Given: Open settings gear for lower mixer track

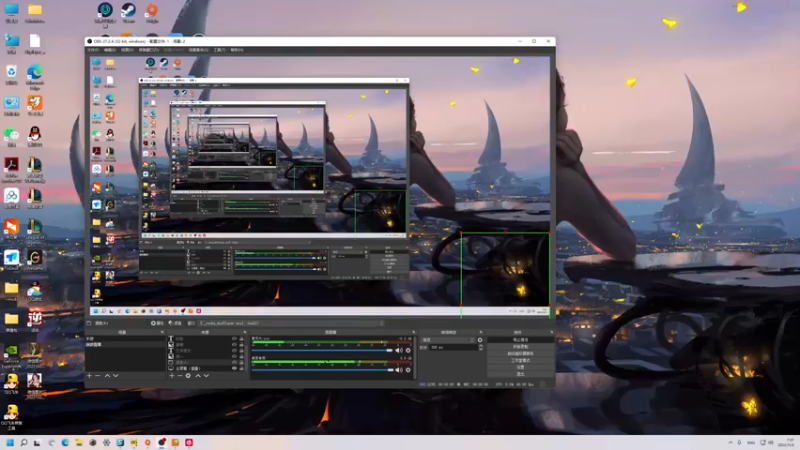Looking at the screenshot, I should coord(408,370).
